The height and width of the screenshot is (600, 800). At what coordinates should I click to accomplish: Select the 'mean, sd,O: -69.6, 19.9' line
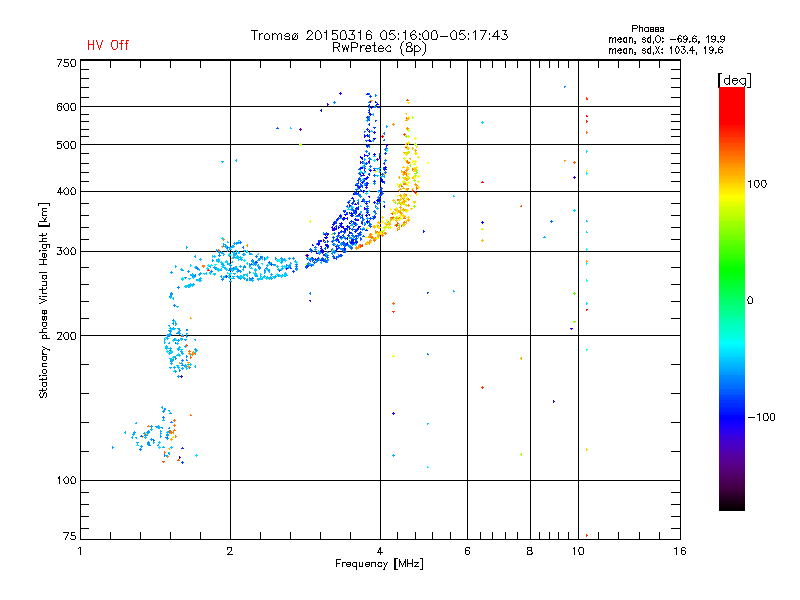point(666,39)
